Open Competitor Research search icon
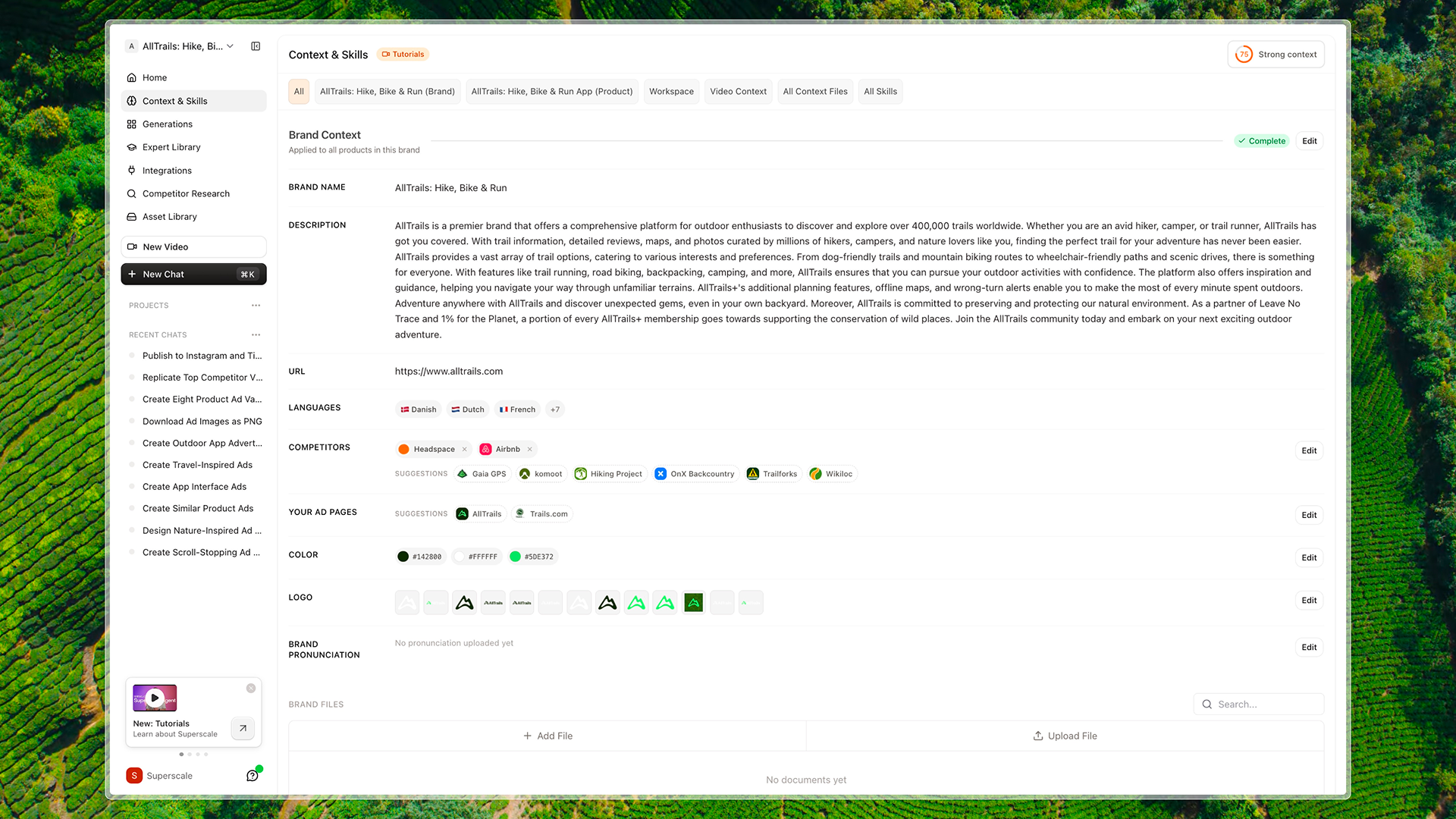This screenshot has width=1456, height=819. point(132,193)
